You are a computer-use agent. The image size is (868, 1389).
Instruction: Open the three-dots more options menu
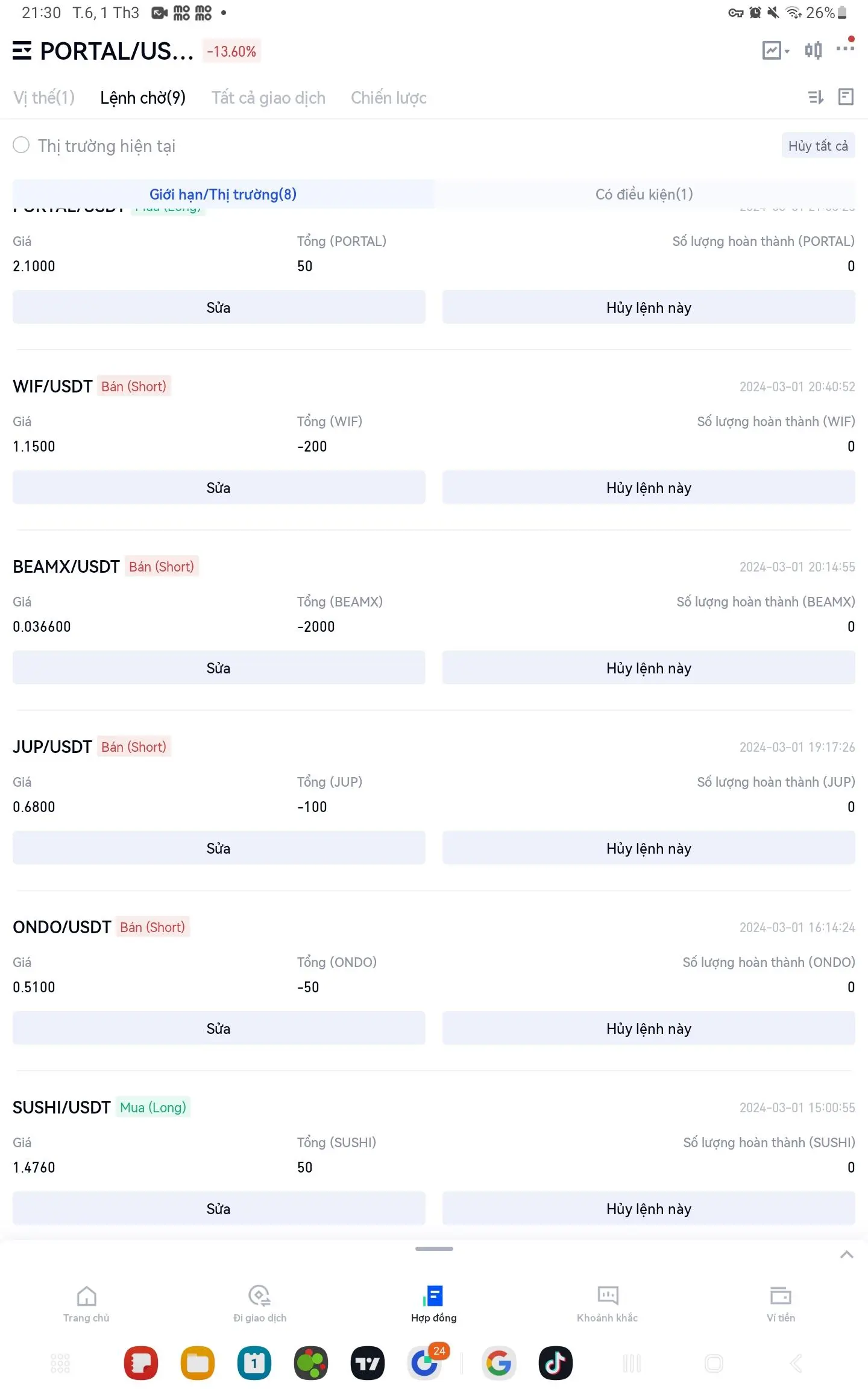click(x=845, y=48)
